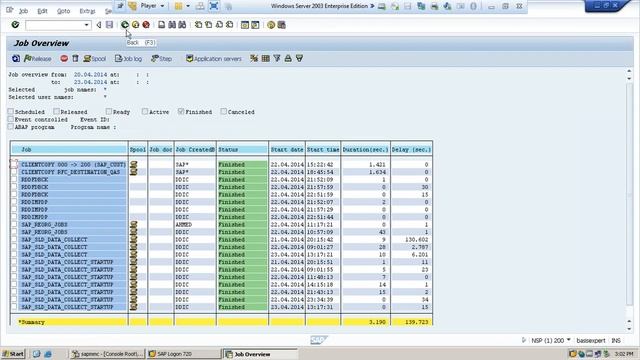Click the green Back (F3) icon
Screen dimensions: 640x360
click(x=125, y=25)
